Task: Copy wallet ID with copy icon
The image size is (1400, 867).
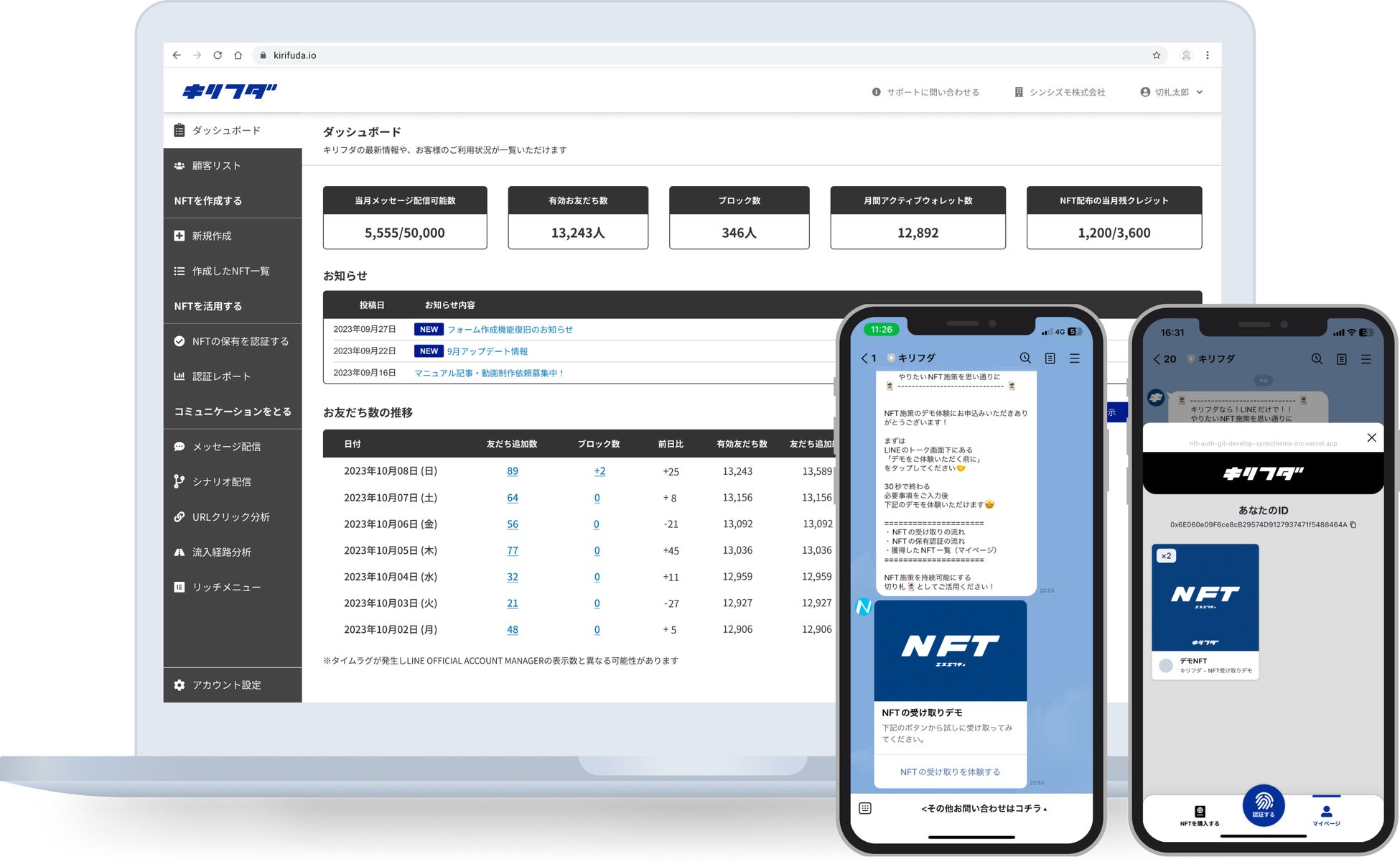Action: pyautogui.click(x=1353, y=525)
